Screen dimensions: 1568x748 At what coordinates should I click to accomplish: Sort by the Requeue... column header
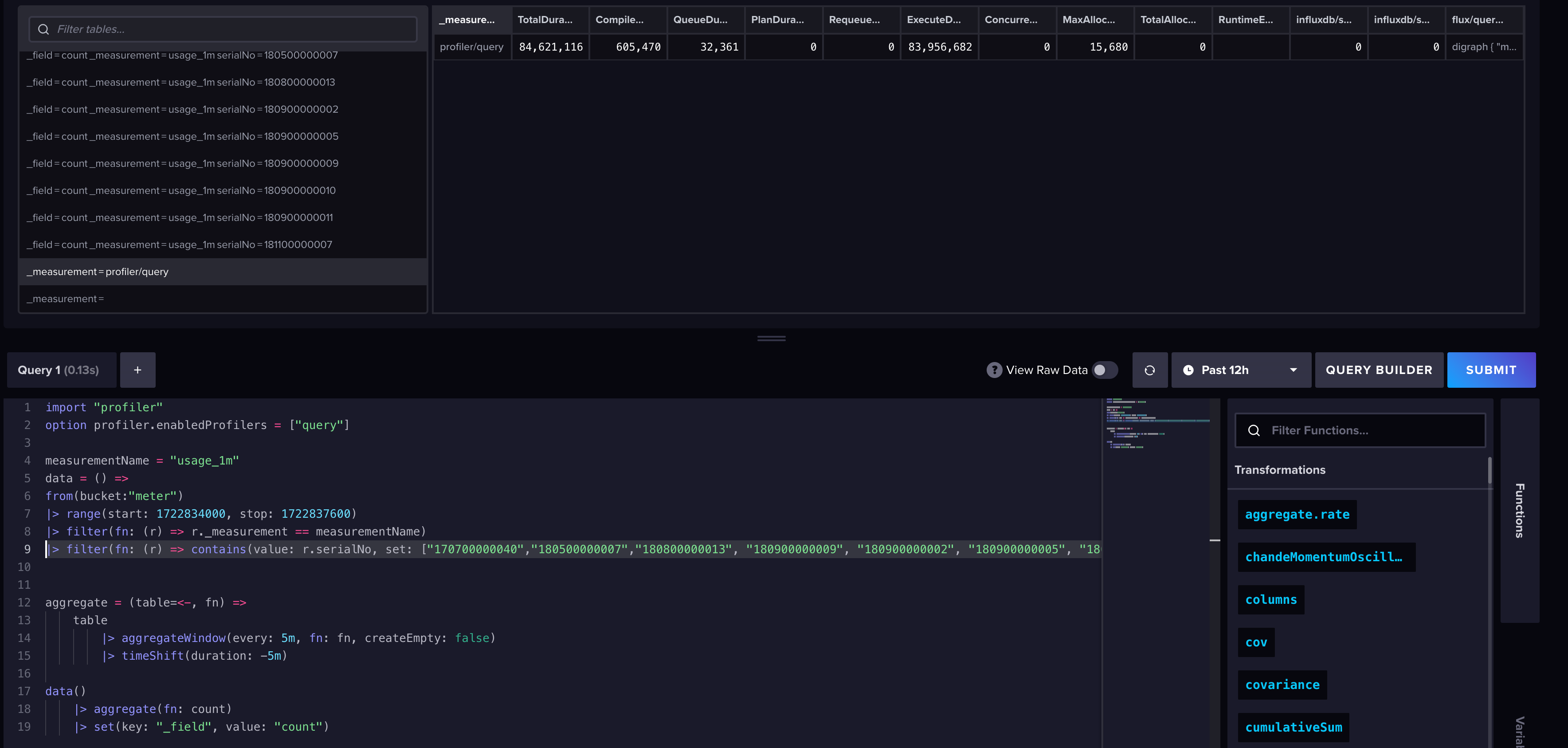click(862, 20)
